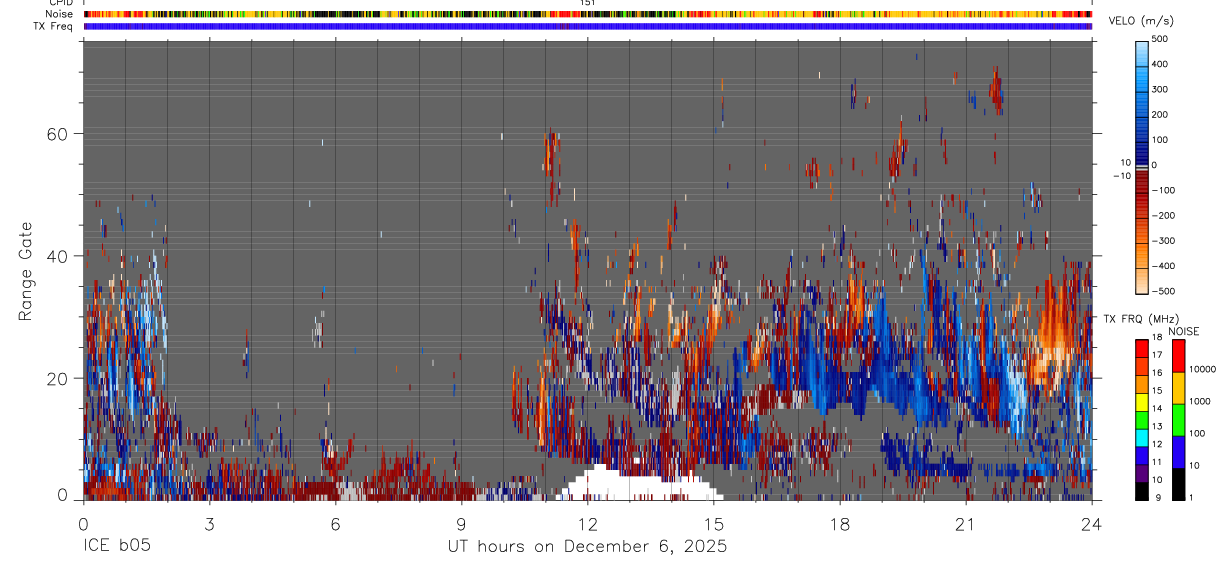
Task: Click the '14' frequency legend label
Action: 1158,409
